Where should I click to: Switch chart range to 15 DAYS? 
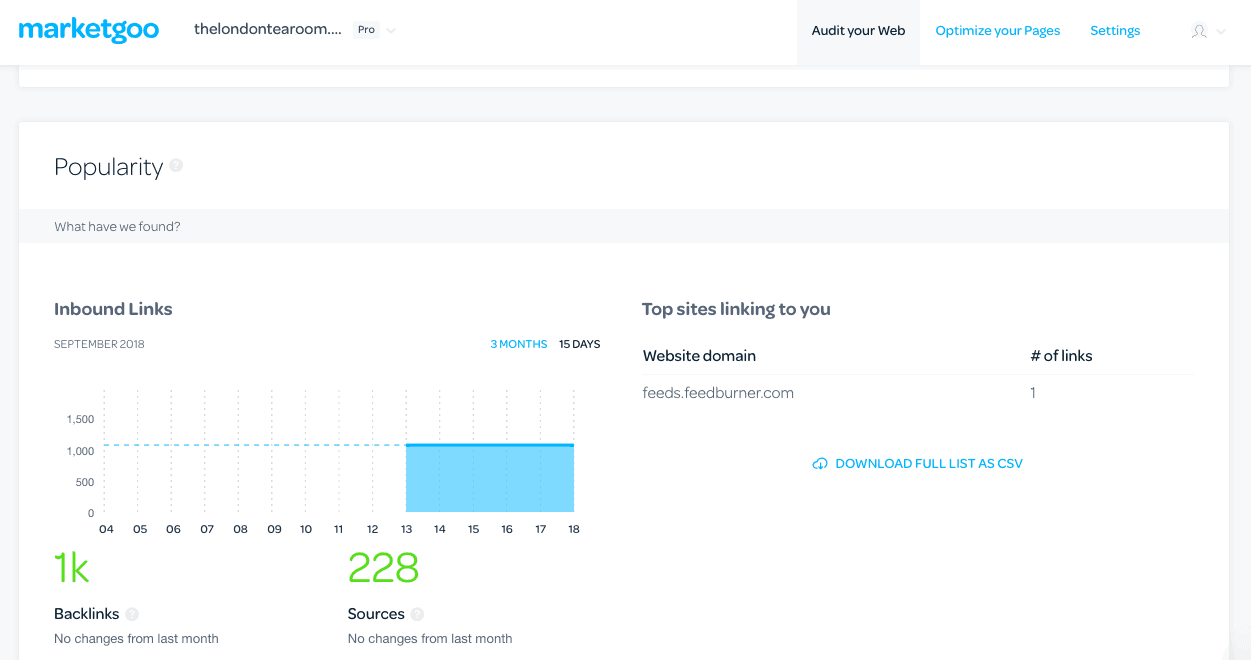579,344
